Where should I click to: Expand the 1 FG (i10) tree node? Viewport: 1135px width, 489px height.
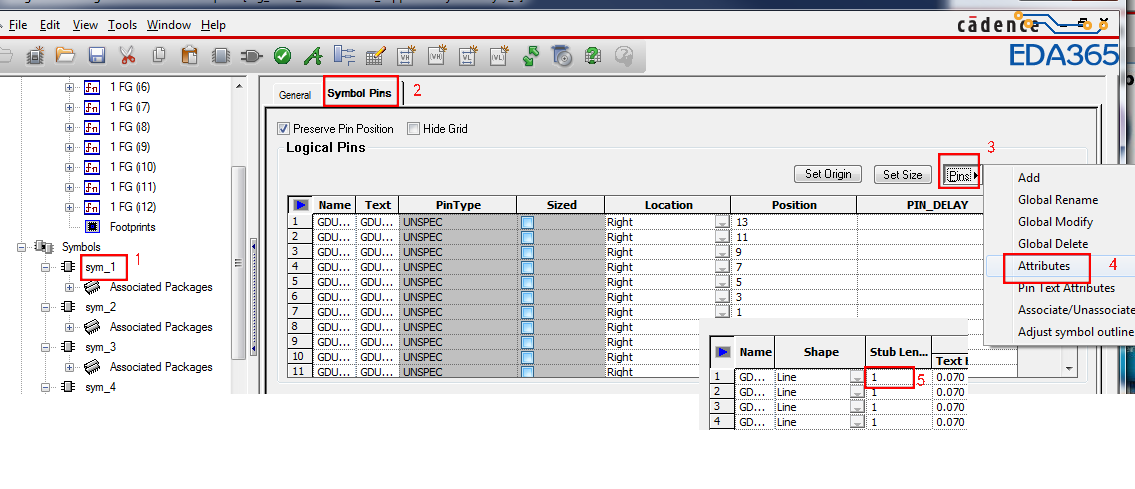click(69, 167)
